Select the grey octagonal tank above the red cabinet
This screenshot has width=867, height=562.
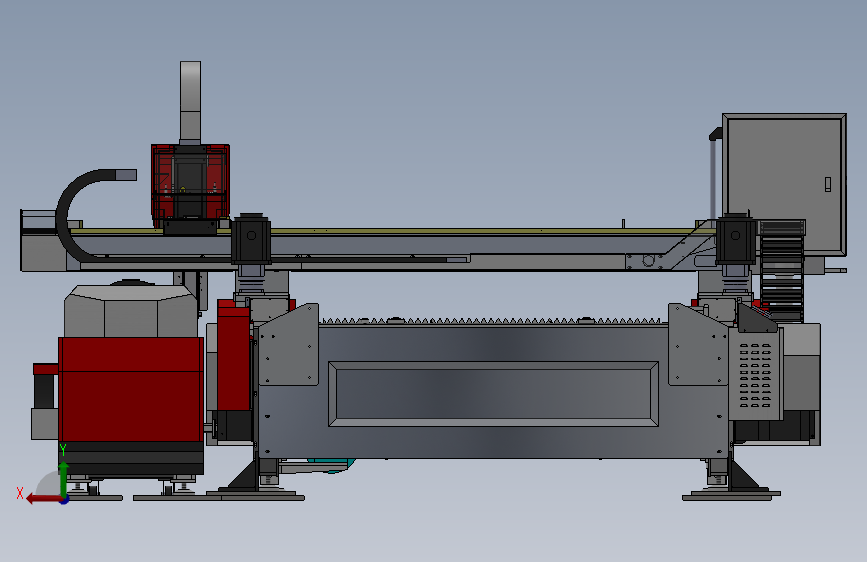point(131,311)
